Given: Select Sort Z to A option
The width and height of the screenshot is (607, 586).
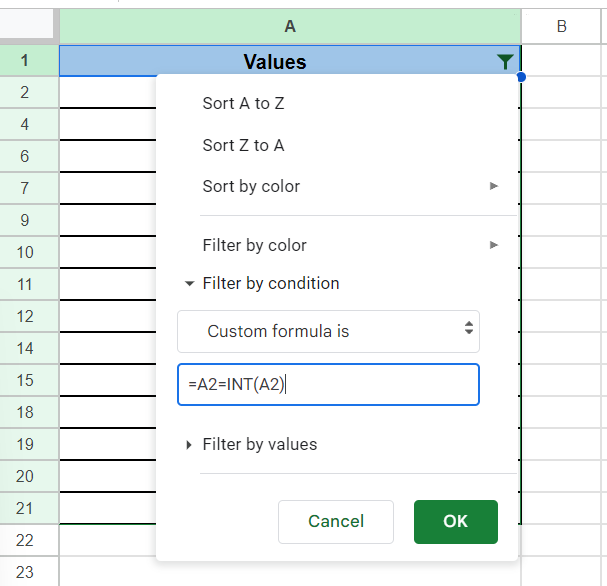Looking at the screenshot, I should coord(243,145).
